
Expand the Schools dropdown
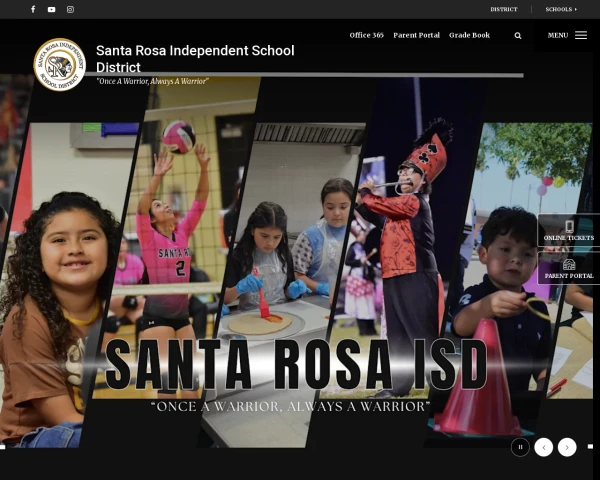[561, 9]
